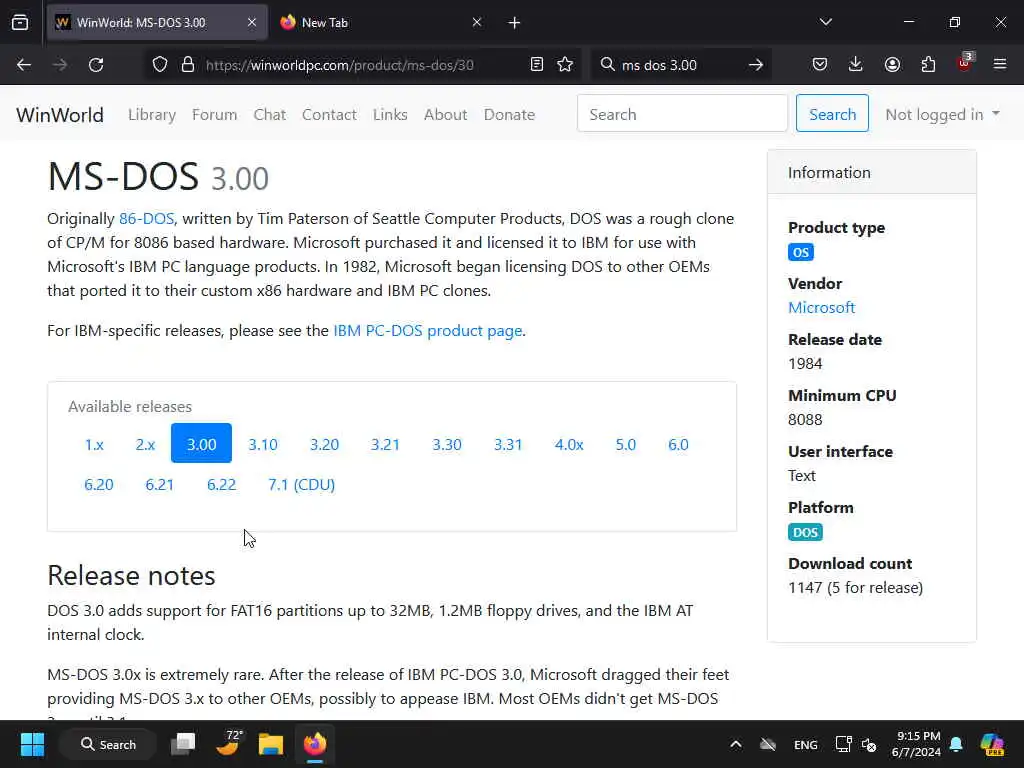Image resolution: width=1024 pixels, height=768 pixels.
Task: Expand the Not logged in dropdown
Action: [942, 115]
